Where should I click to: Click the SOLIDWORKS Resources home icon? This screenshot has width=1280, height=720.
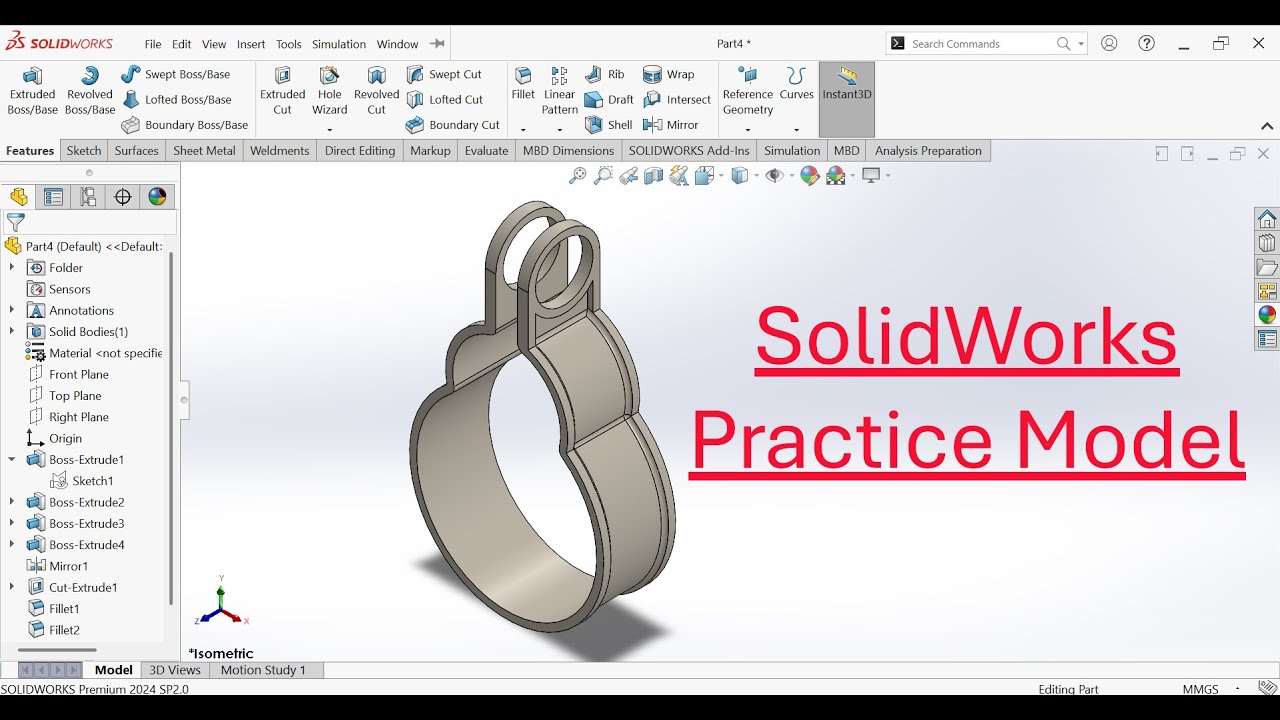click(1267, 219)
